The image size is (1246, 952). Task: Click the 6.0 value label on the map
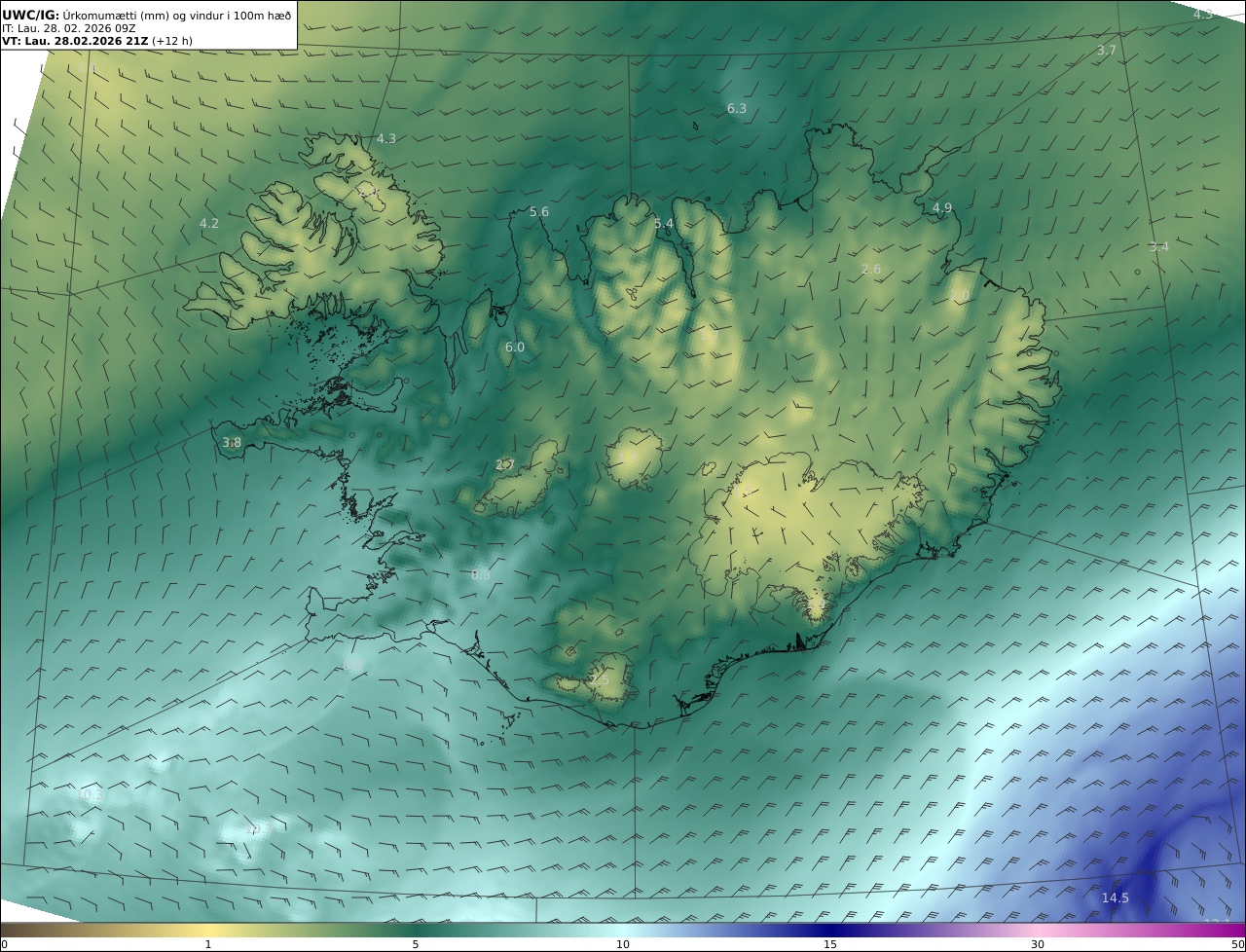[515, 348]
